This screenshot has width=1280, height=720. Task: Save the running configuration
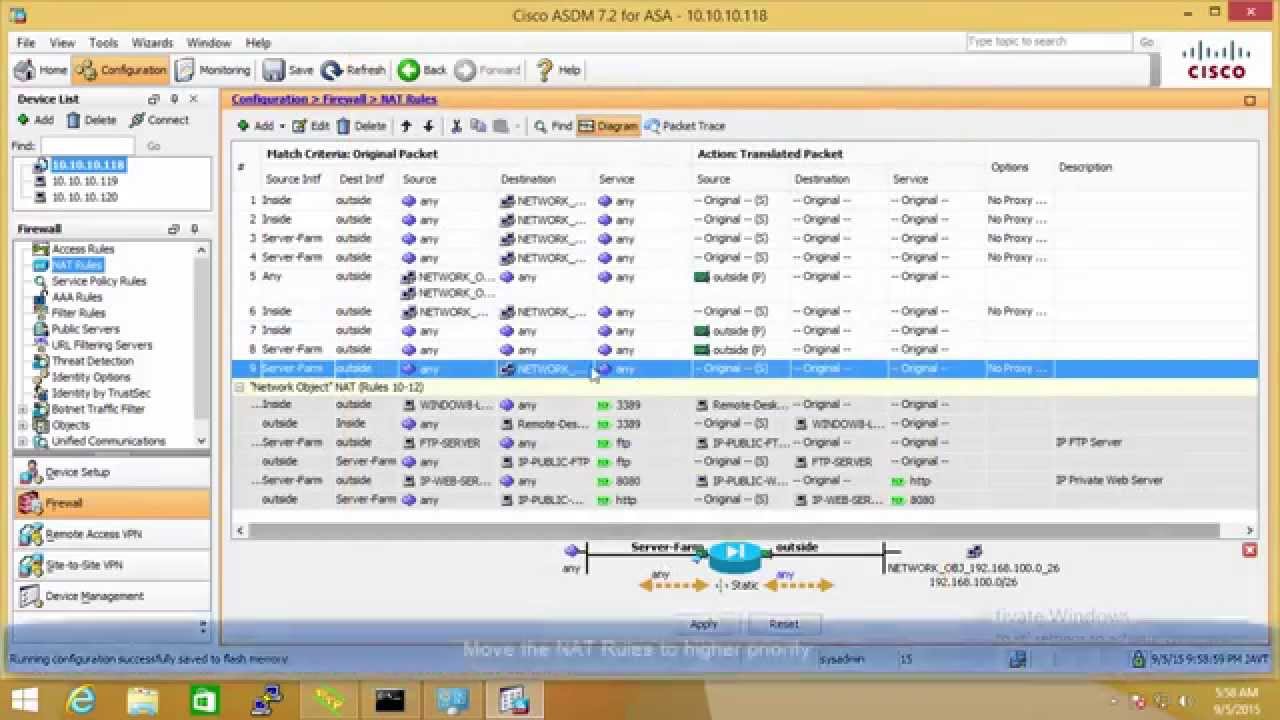288,70
